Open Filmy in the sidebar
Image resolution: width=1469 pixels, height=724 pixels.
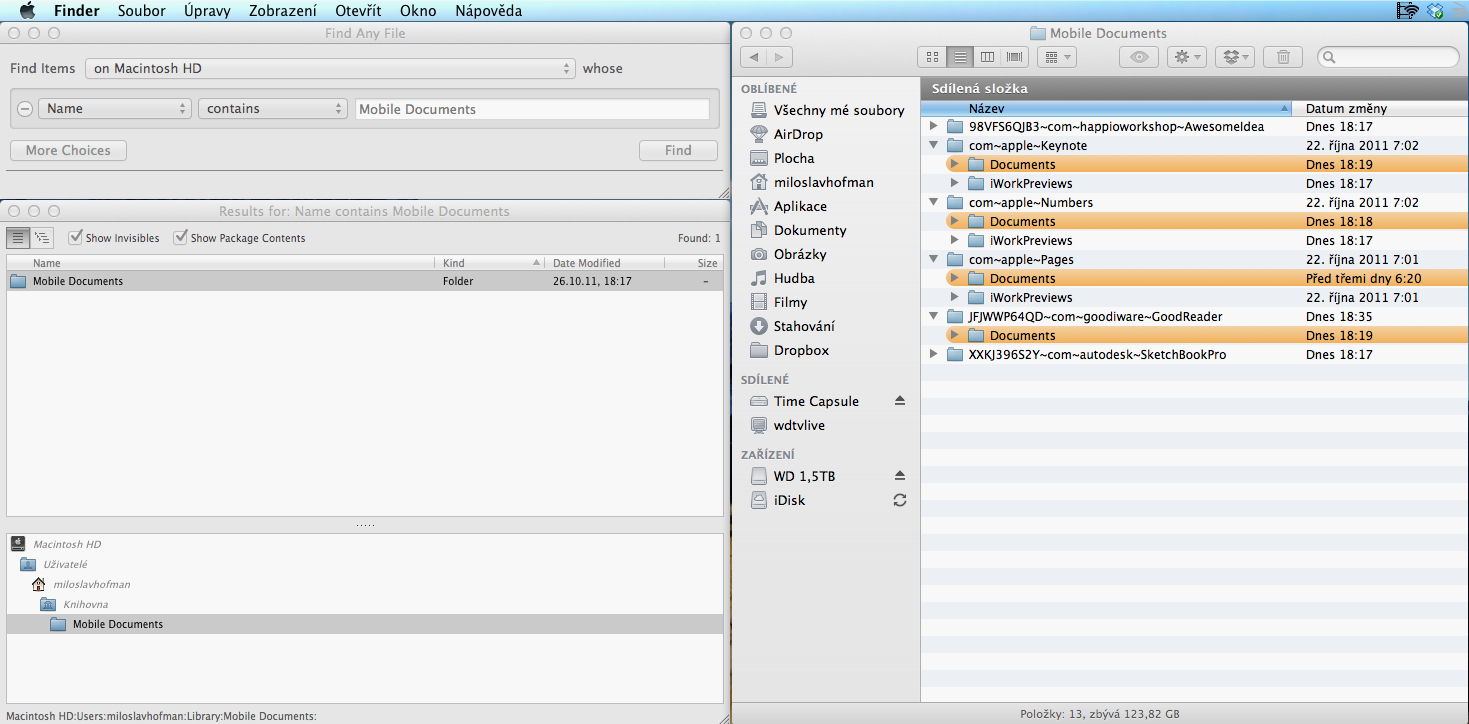coord(790,302)
